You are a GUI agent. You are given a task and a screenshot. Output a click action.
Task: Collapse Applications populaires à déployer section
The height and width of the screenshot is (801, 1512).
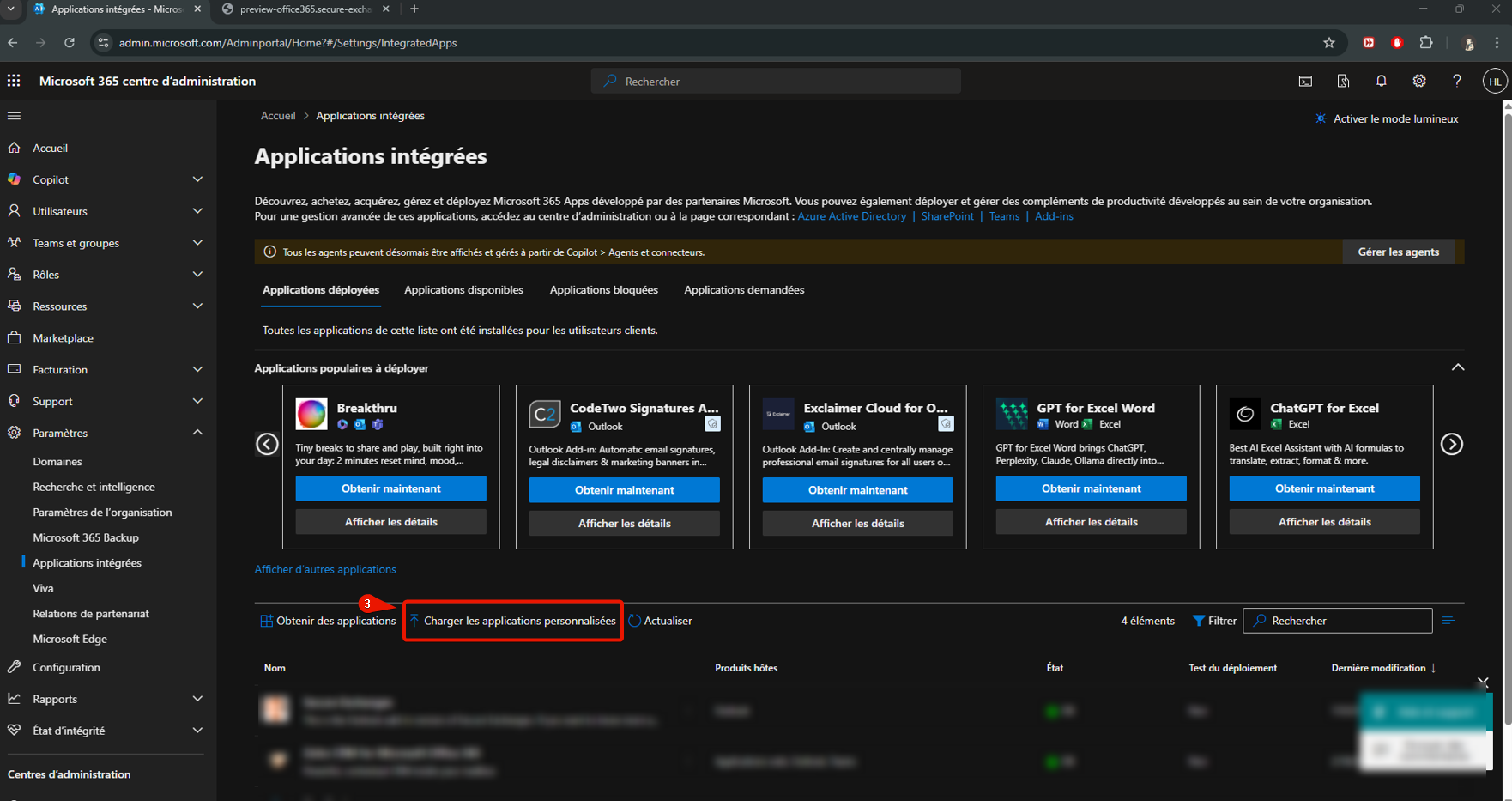[x=1458, y=367]
